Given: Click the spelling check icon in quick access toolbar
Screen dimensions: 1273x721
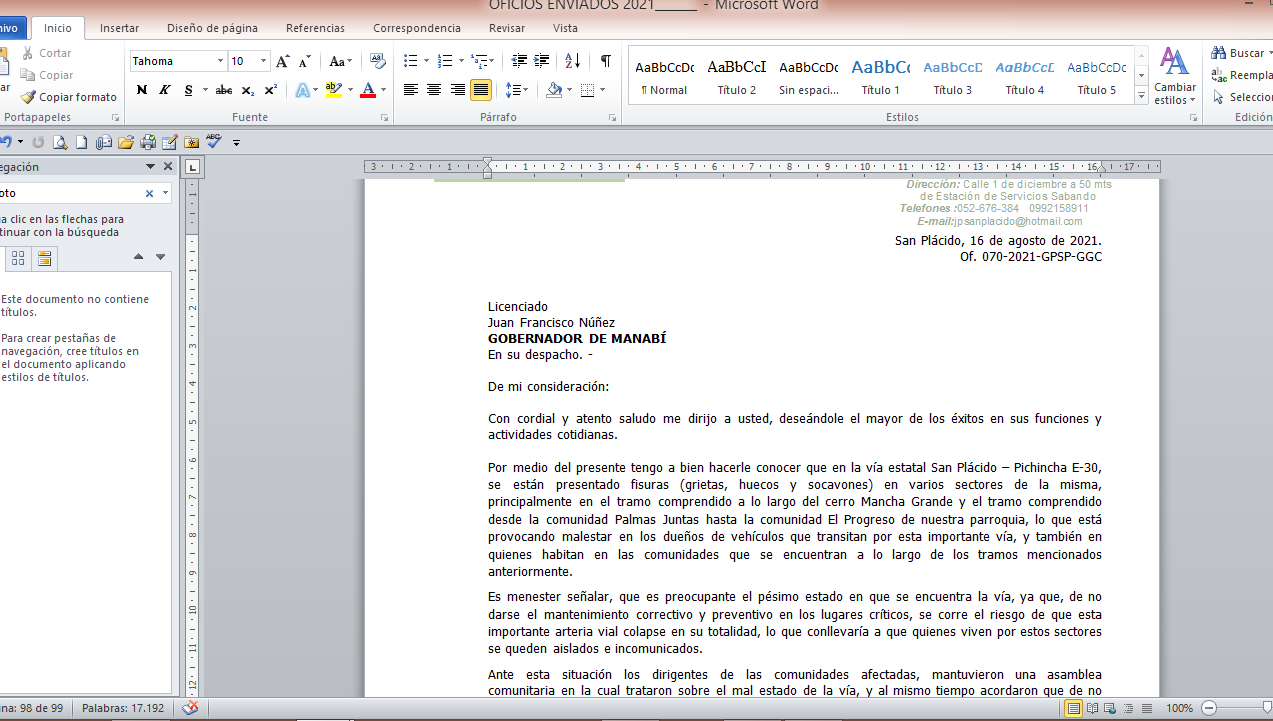Looking at the screenshot, I should click(214, 142).
